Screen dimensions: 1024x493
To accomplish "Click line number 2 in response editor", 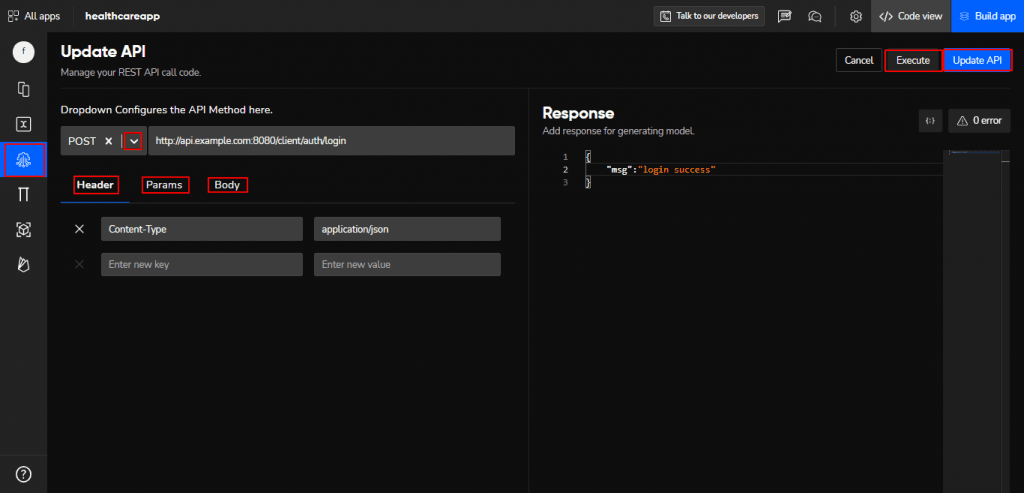I will [566, 170].
